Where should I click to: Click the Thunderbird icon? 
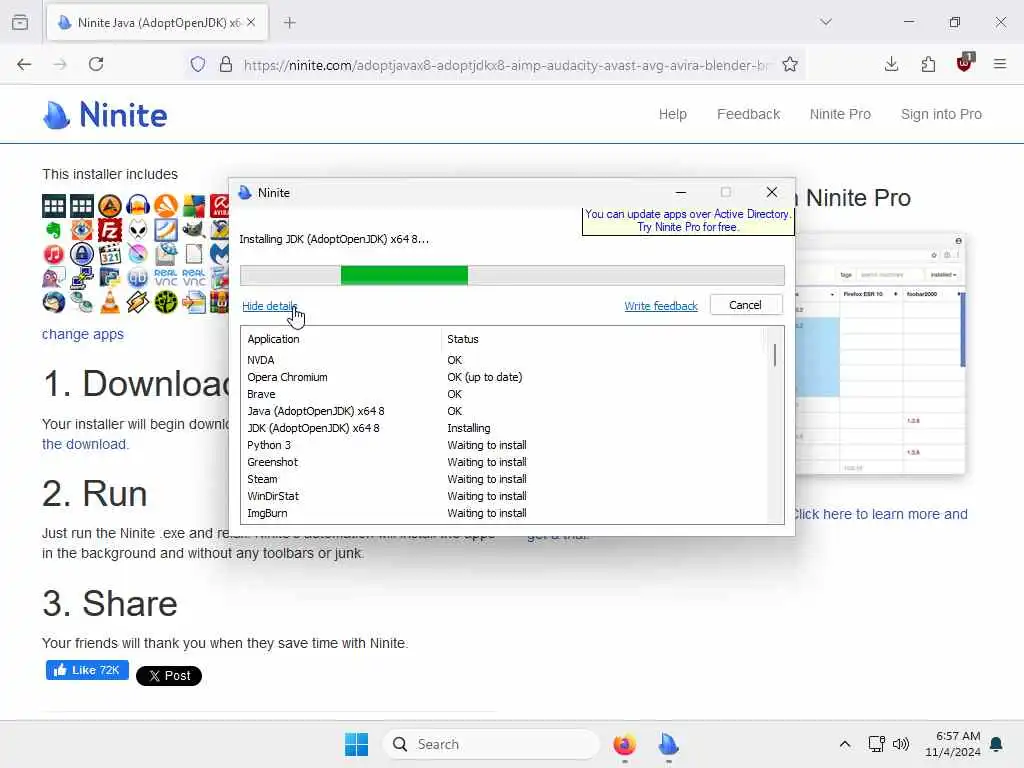[54, 302]
